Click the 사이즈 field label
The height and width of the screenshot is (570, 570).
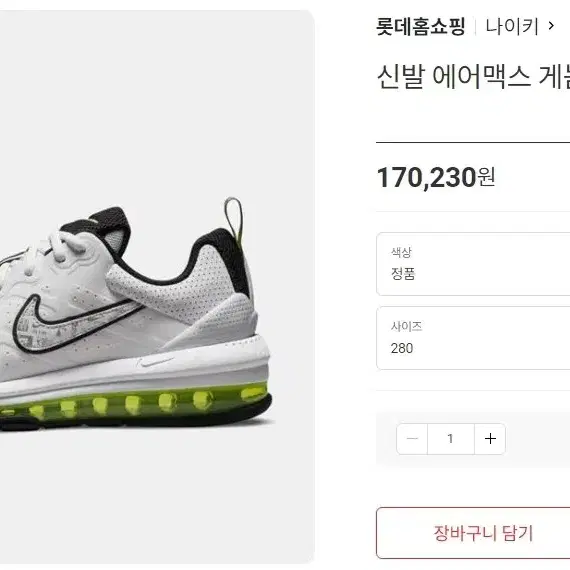(406, 326)
